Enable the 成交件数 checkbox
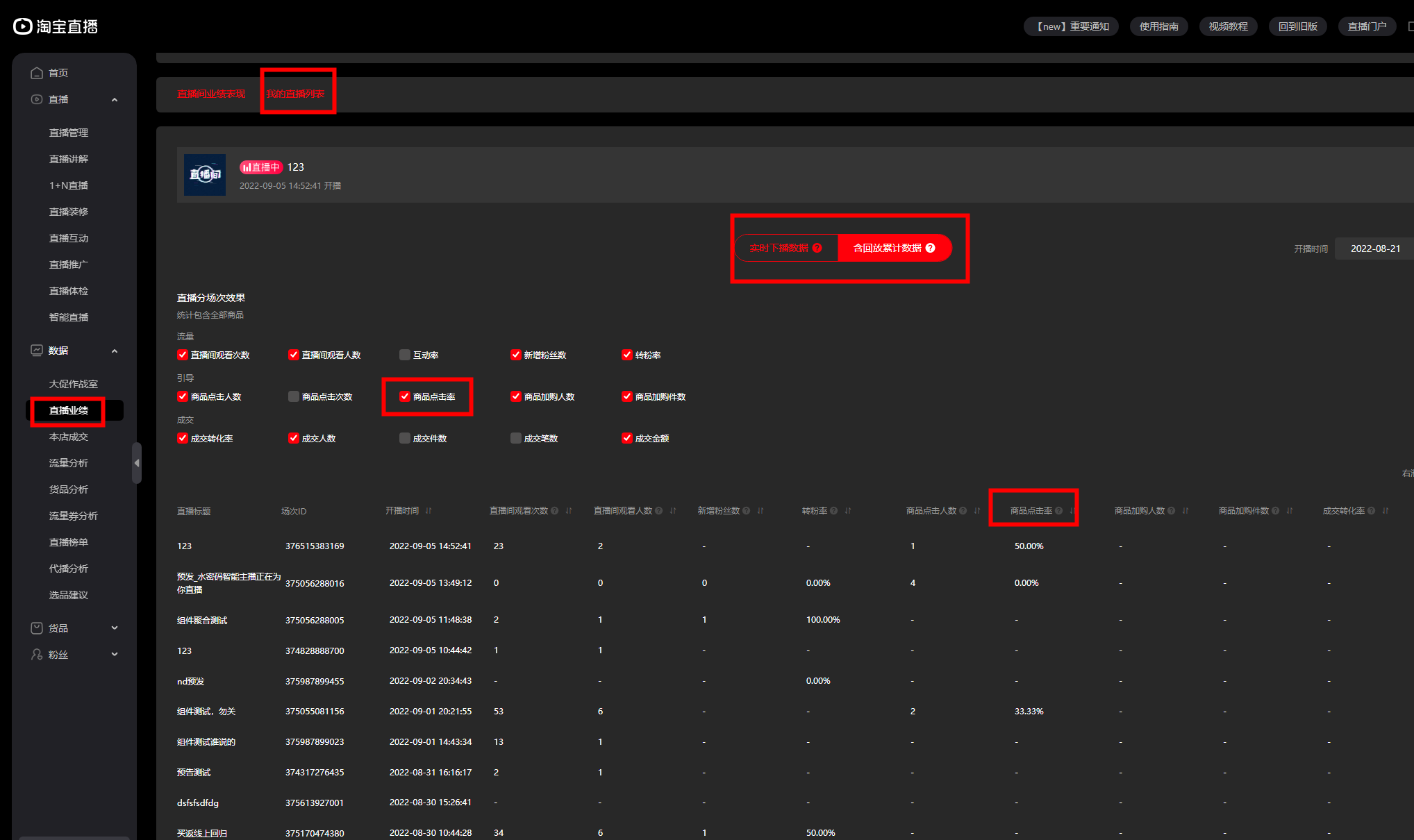 tap(405, 438)
